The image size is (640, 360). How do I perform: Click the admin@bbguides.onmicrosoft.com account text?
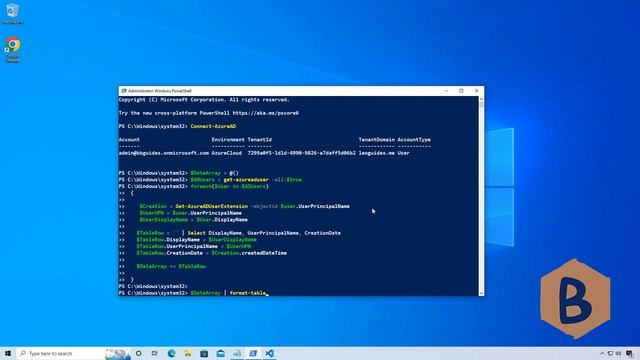pyautogui.click(x=164, y=153)
